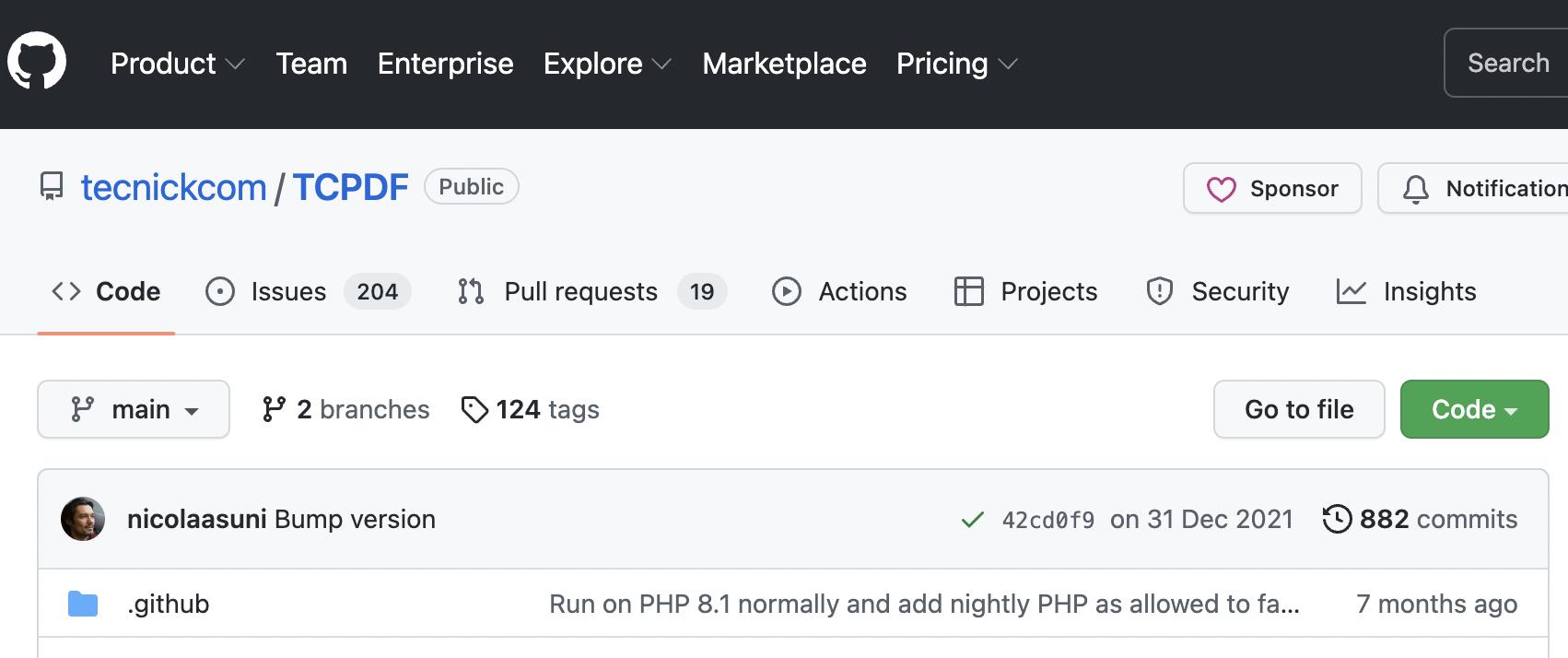
Task: Click the 204 issues counter
Action: pos(378,291)
